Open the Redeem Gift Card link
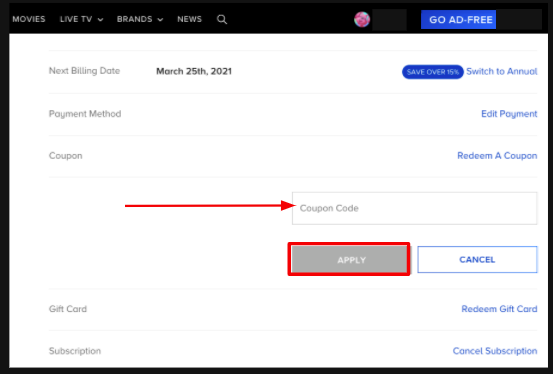This screenshot has height=374, width=553. point(499,309)
